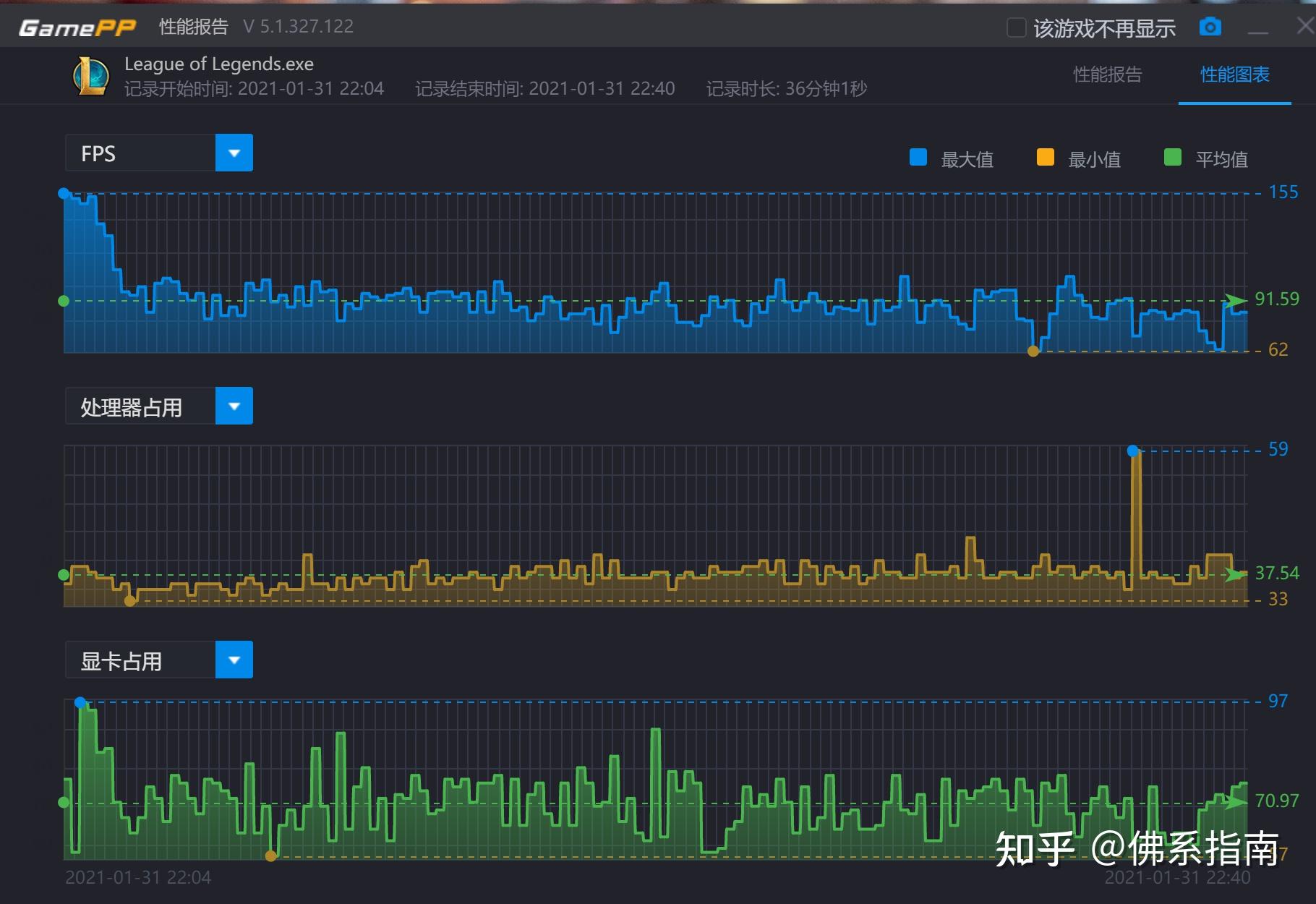Viewport: 1316px width, 904px height.
Task: Click the League of Legends game icon
Action: (x=91, y=76)
